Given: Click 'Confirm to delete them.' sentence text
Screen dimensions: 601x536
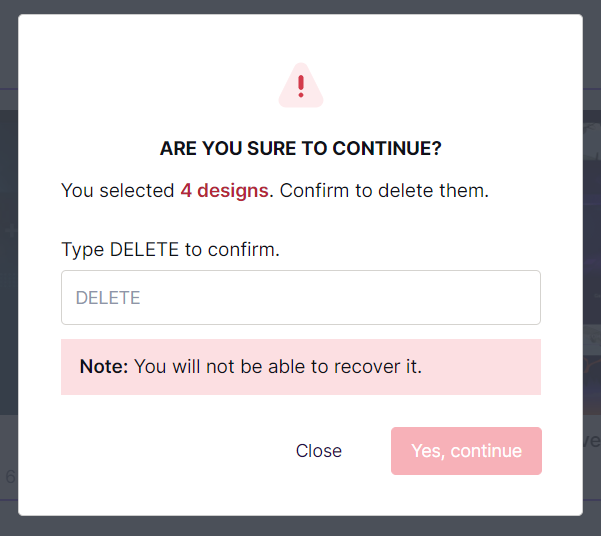Looking at the screenshot, I should click(384, 191).
